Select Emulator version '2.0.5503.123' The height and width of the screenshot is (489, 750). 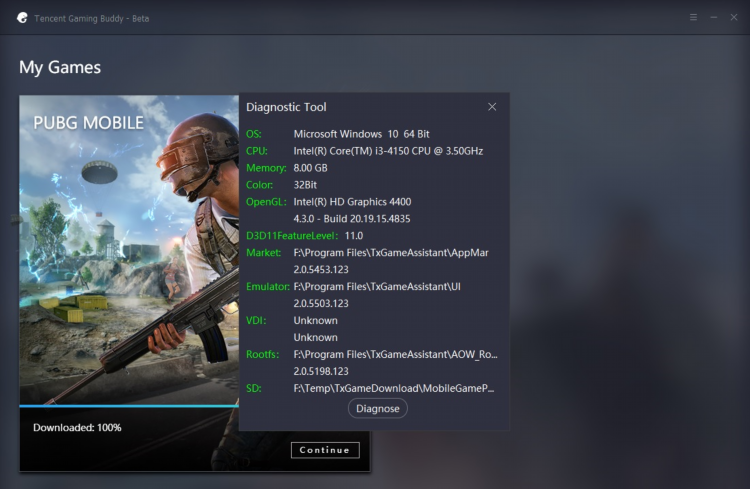click(321, 303)
